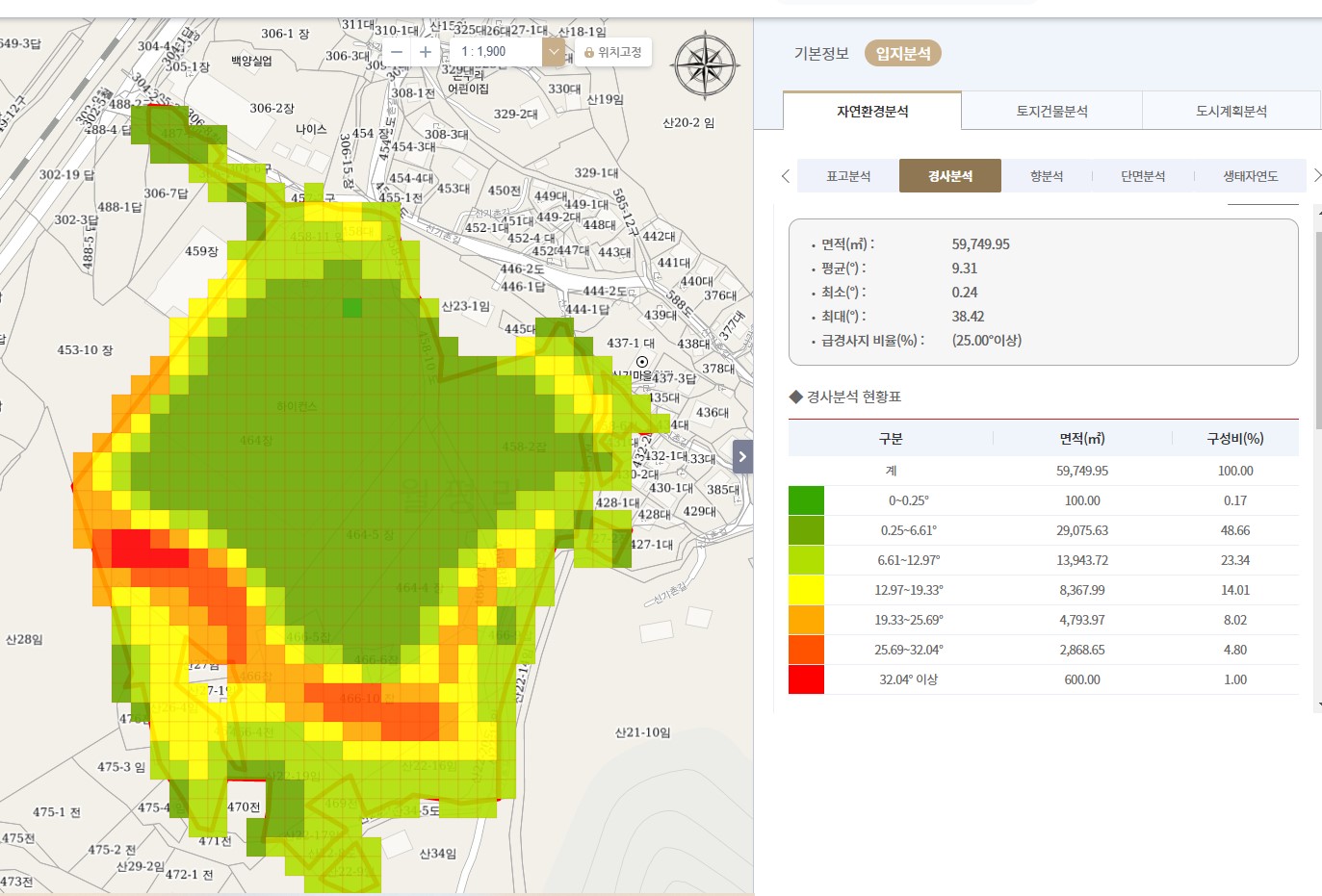The width and height of the screenshot is (1322, 896).
Task: Show next analysis tabs with right chevron
Action: 1316,175
